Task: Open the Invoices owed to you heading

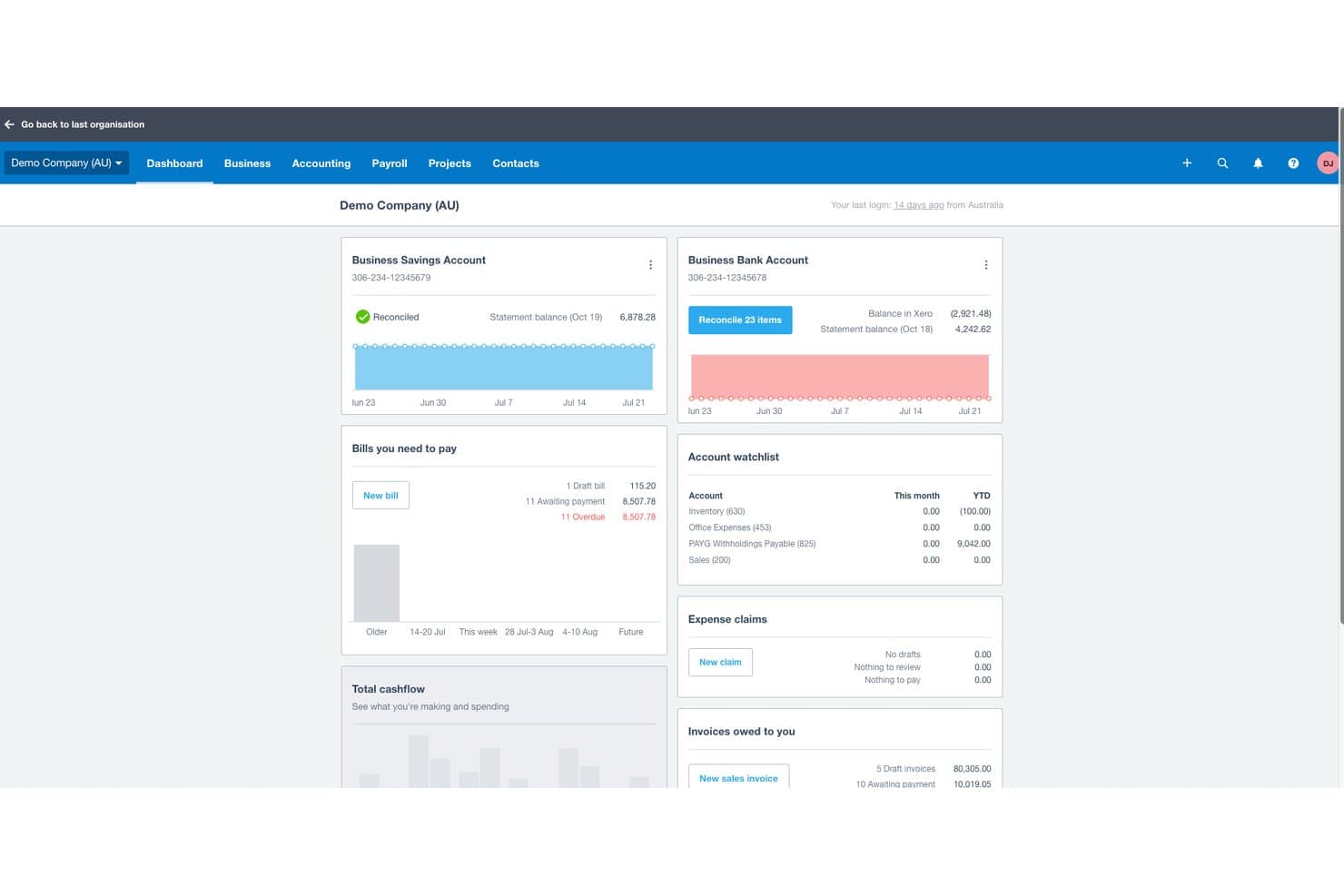Action: click(741, 732)
